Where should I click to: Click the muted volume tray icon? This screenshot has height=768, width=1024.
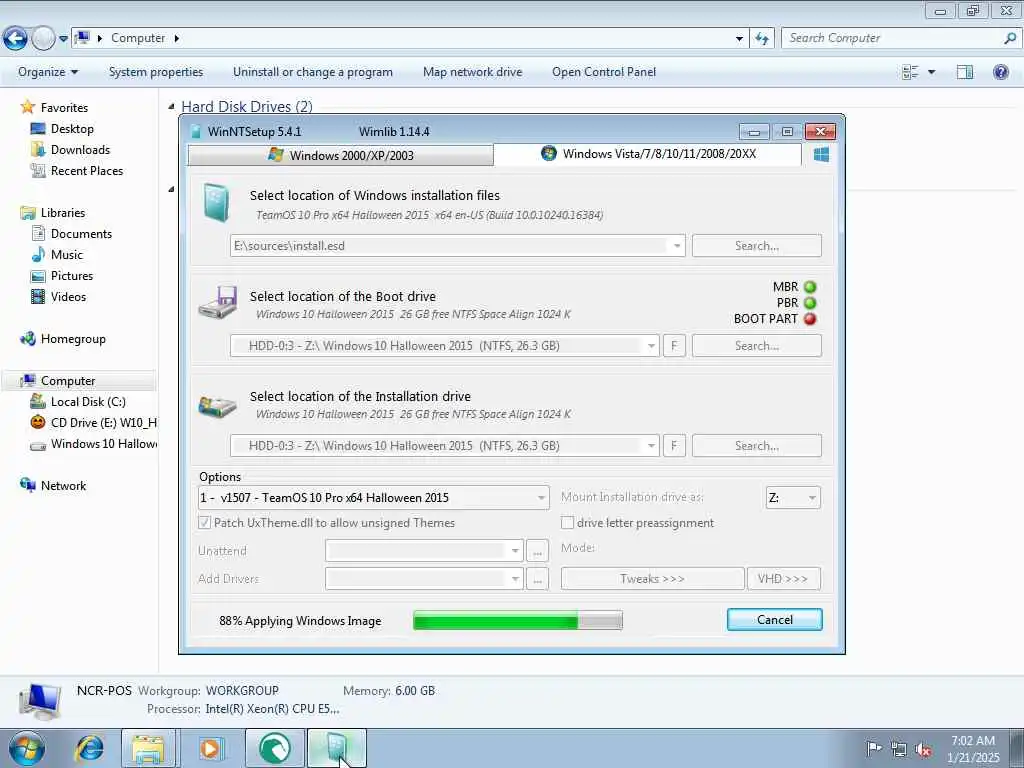coord(923,749)
